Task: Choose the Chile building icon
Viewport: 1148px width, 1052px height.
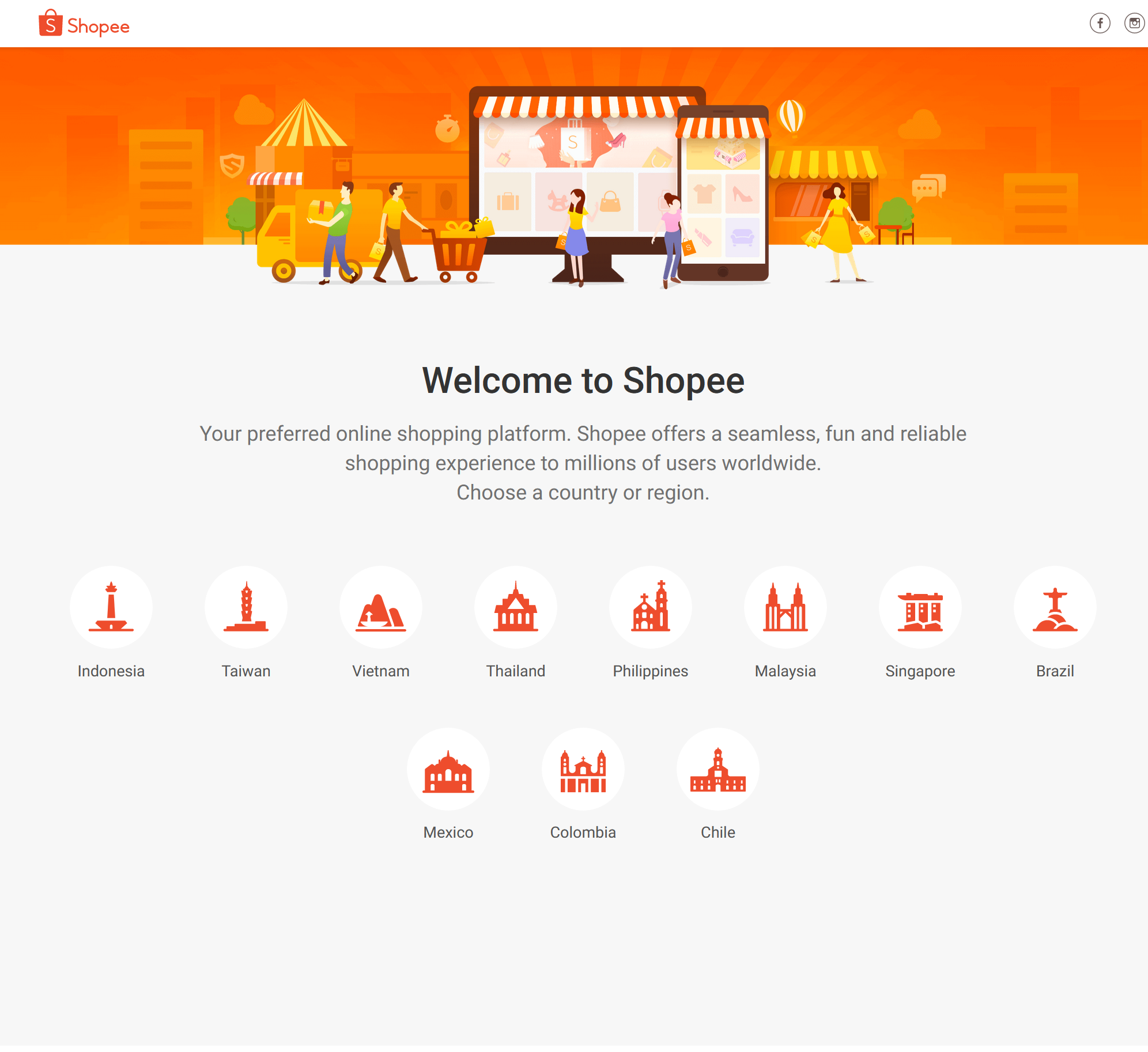Action: [718, 769]
